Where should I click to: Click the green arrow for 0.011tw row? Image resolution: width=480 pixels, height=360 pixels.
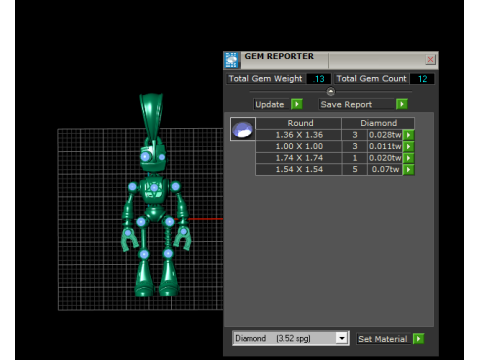[408, 146]
